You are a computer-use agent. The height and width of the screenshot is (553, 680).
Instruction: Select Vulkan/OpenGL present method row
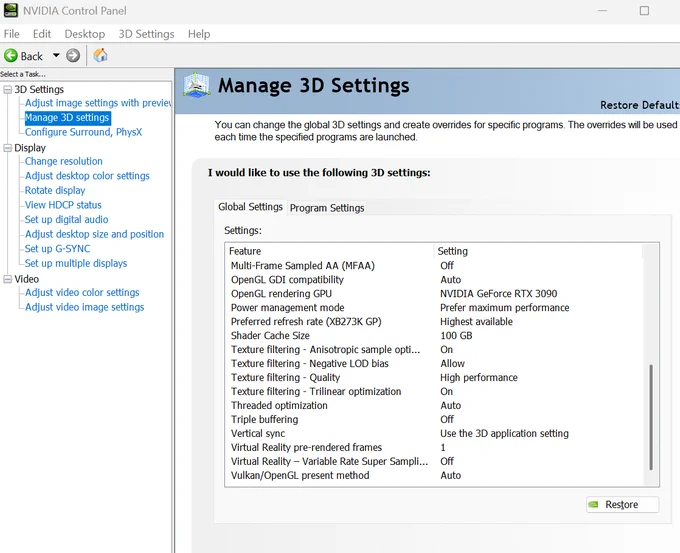[434, 475]
